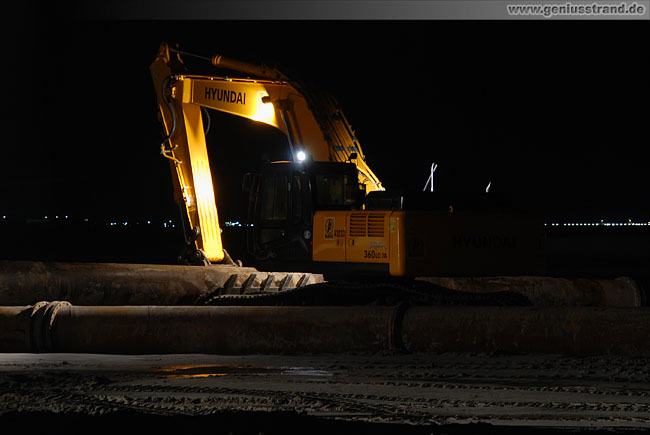Click the HYUNDAI lettering on the excavator boom
650x435 pixels.
coord(225,96)
